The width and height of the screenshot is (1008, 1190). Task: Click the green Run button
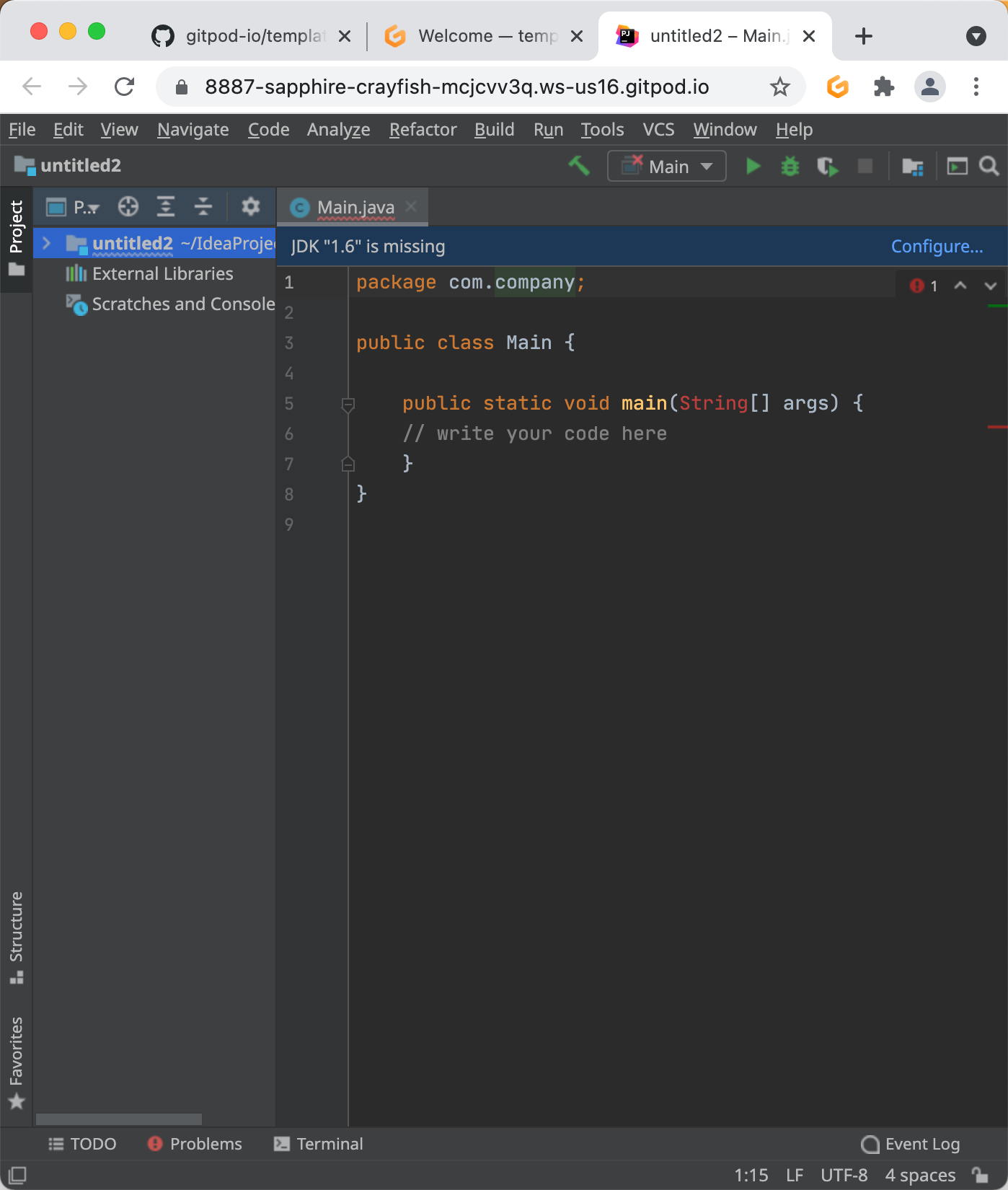pos(753,167)
